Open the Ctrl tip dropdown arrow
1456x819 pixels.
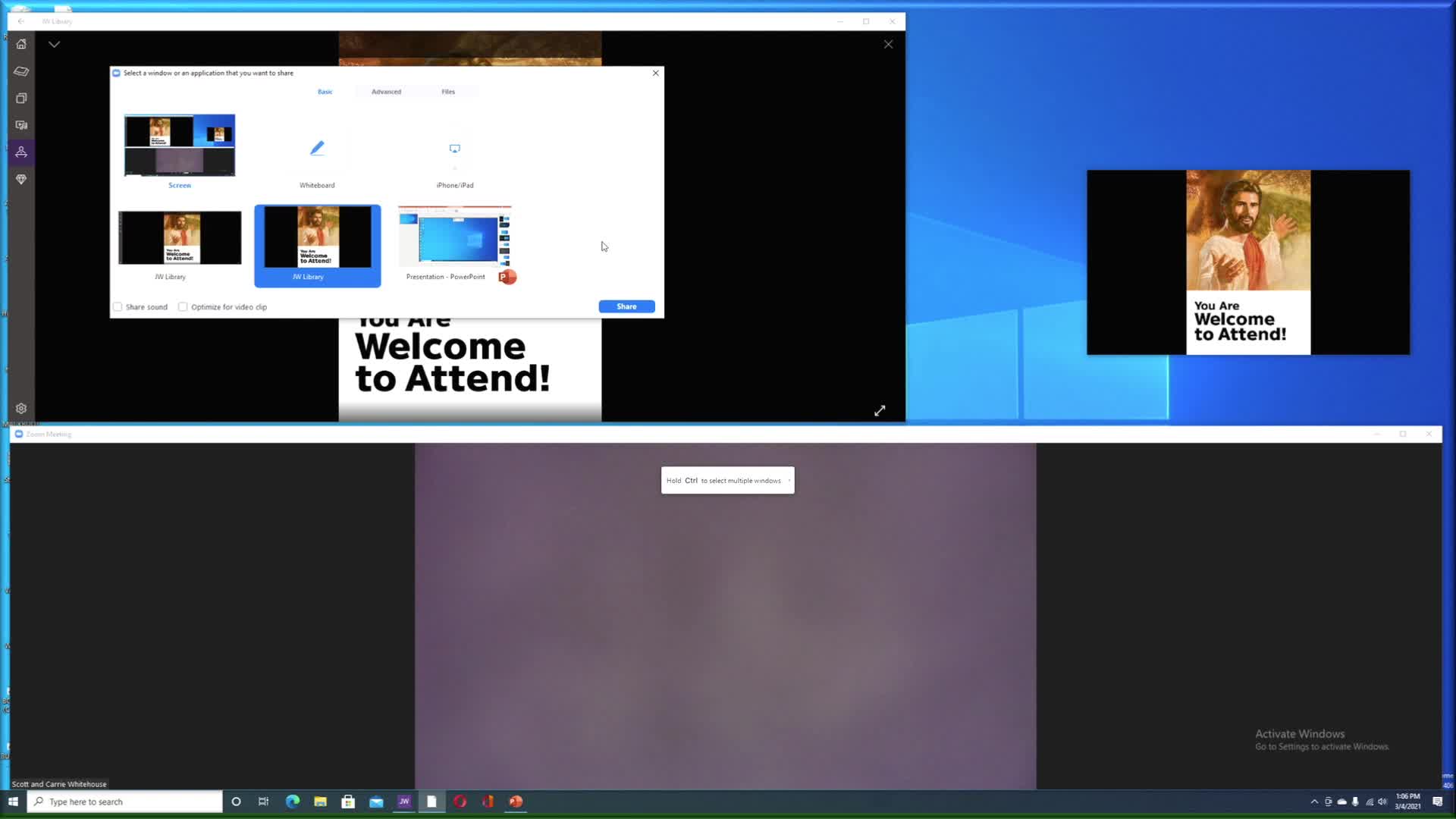coord(789,480)
